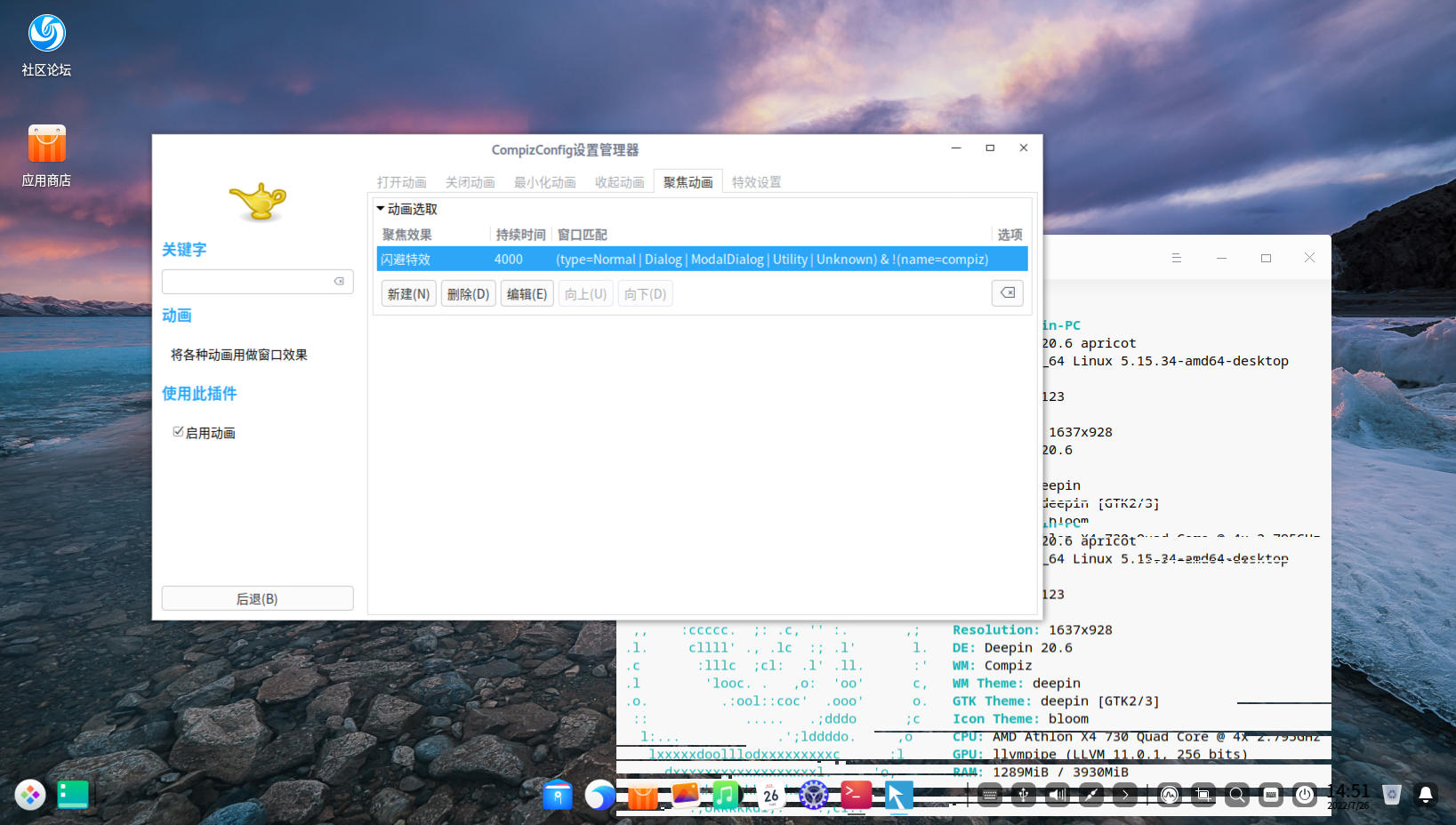This screenshot has width=1456, height=825.
Task: Open the file manager in the dock
Action: click(x=558, y=795)
